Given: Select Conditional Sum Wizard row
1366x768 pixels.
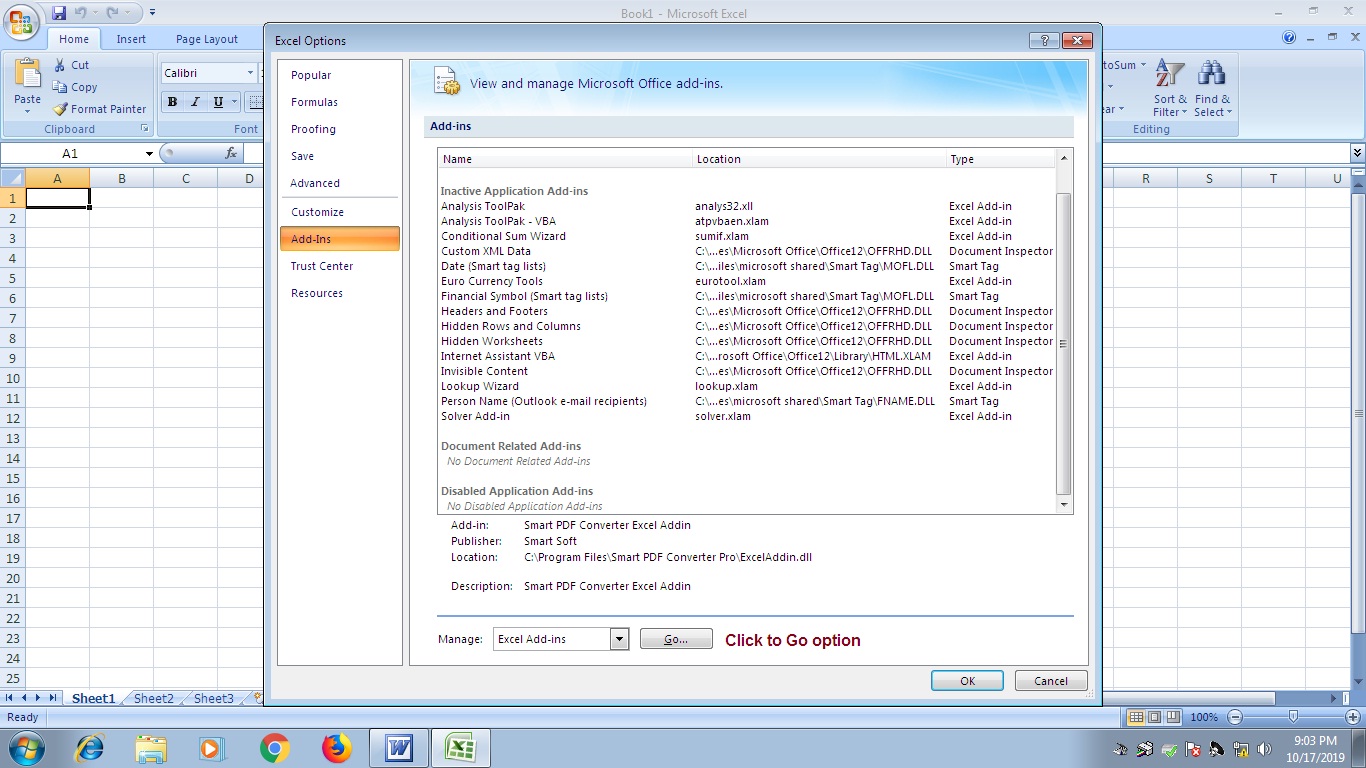Looking at the screenshot, I should coord(747,236).
